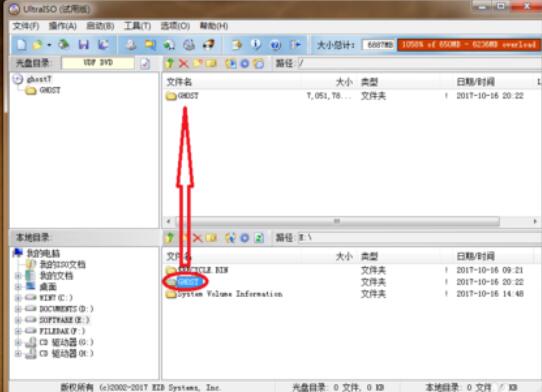The width and height of the screenshot is (542, 392).
Task: Select System Volume Information folder
Action: point(230,294)
